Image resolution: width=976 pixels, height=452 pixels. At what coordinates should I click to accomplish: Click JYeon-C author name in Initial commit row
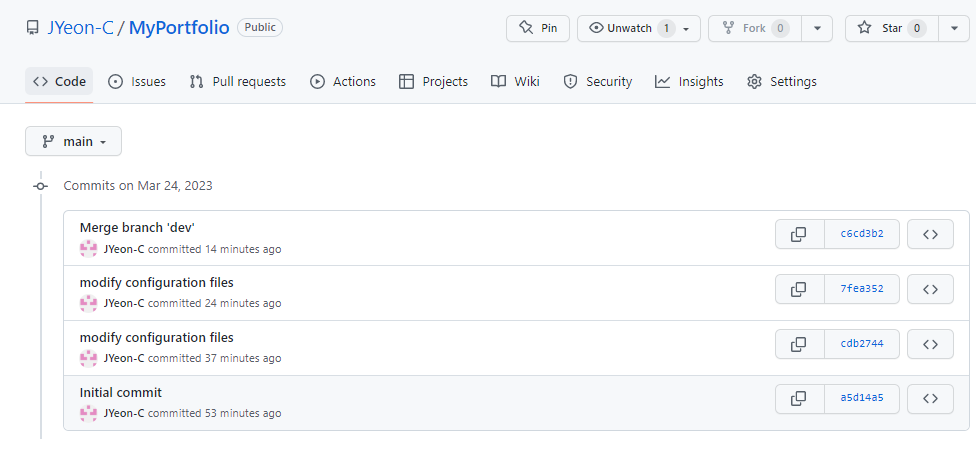coord(124,413)
